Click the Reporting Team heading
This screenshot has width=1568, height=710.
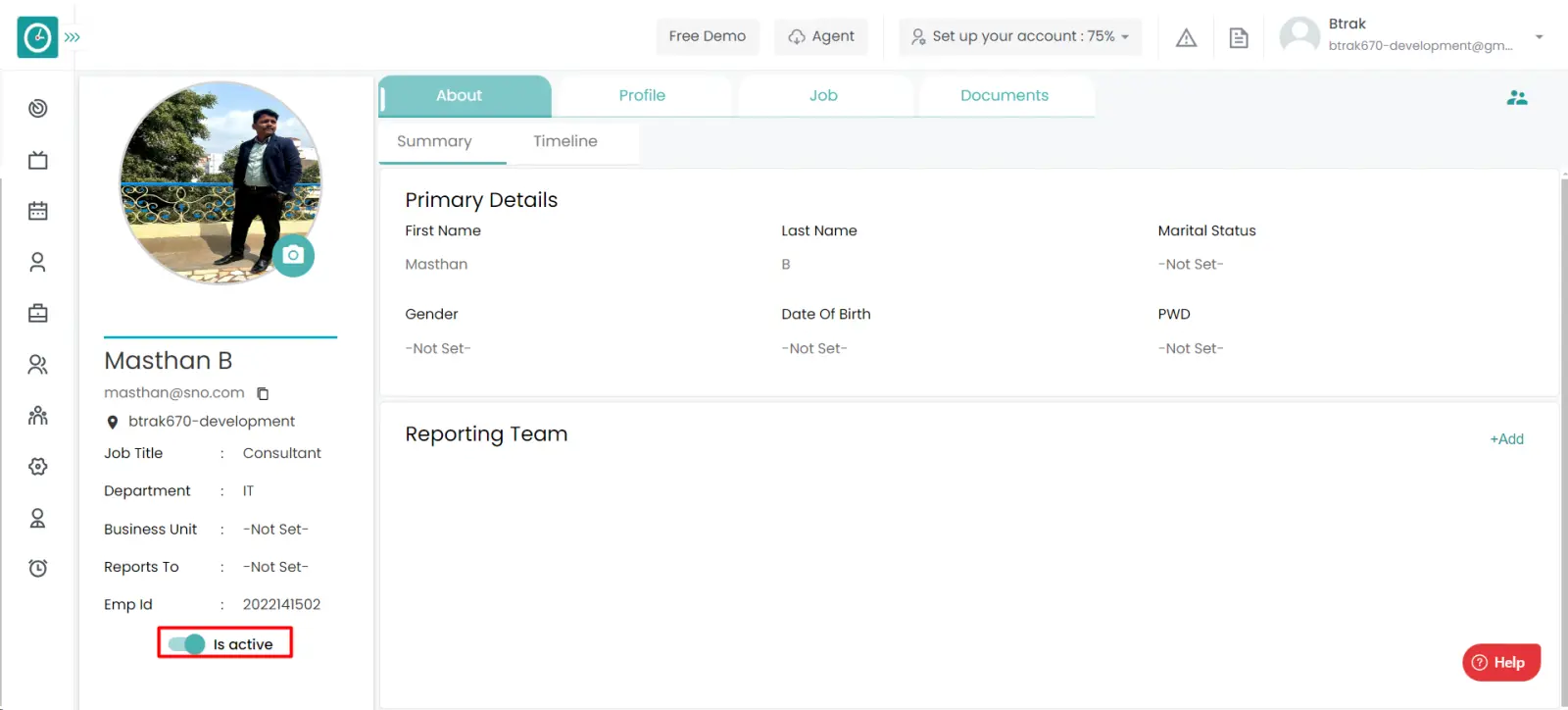486,433
